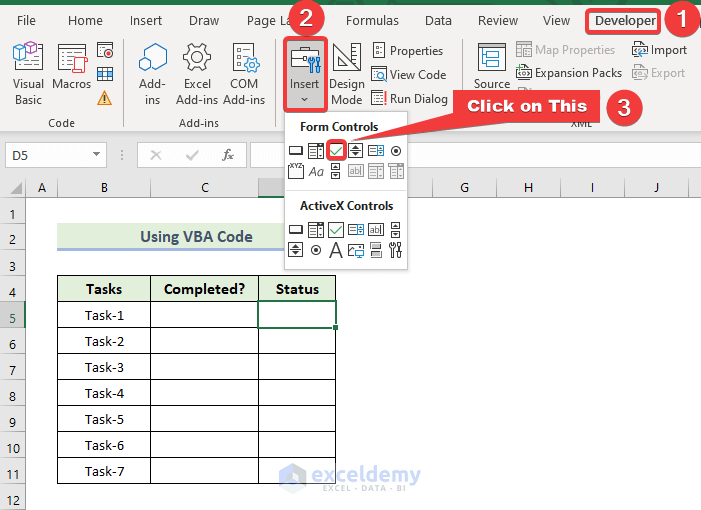Select Form Controls Scroll Bar
701x510 pixels.
(x=336, y=171)
